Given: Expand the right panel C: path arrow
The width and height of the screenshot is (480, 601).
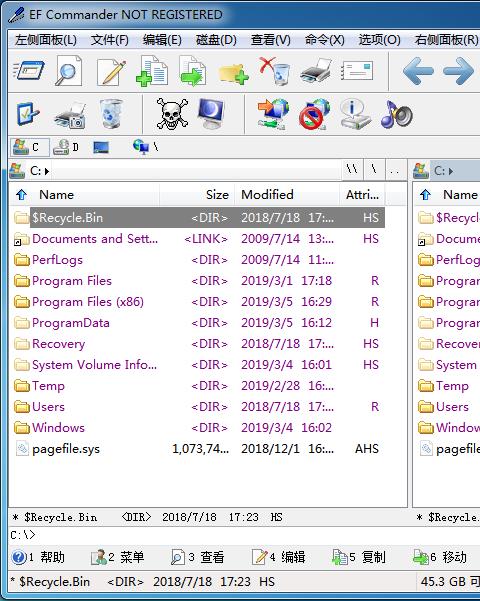Looking at the screenshot, I should (451, 171).
